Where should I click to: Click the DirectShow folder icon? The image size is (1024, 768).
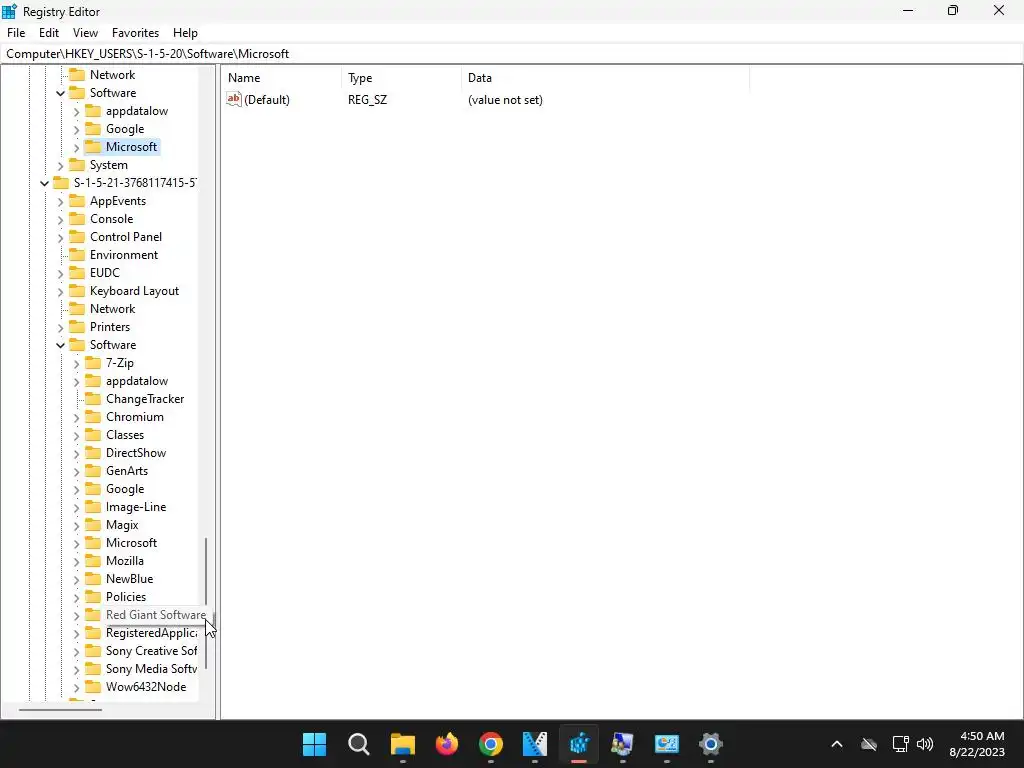pyautogui.click(x=93, y=453)
